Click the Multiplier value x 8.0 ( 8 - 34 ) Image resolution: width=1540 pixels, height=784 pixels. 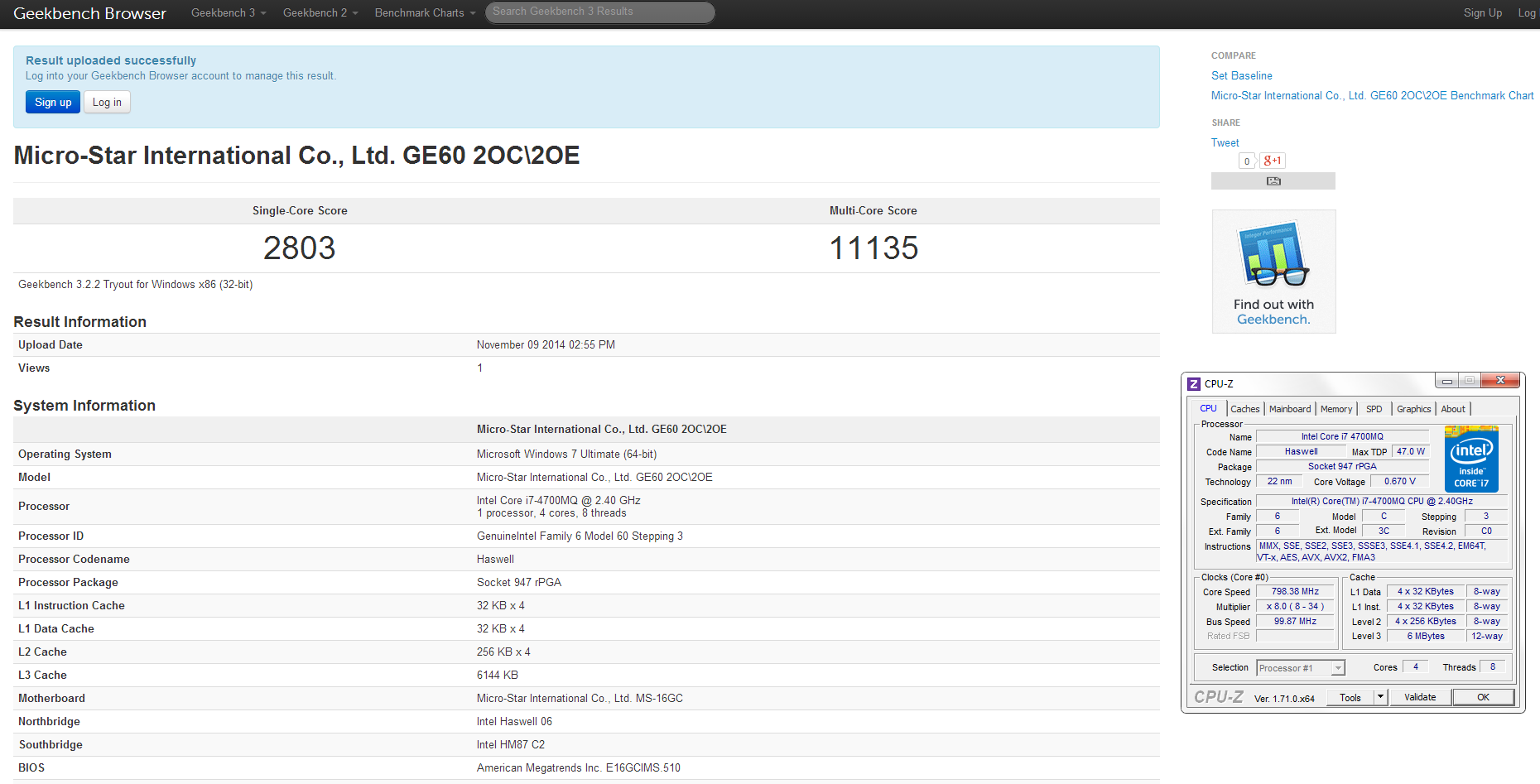(x=1295, y=606)
